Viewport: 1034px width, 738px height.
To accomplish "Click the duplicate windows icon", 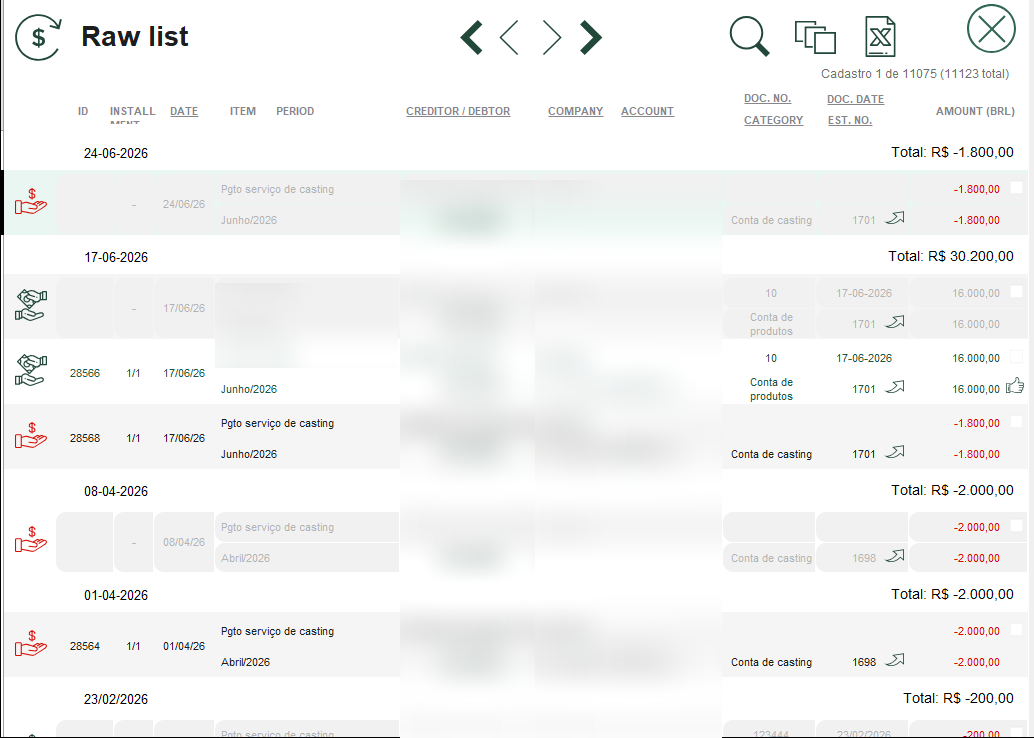I will pyautogui.click(x=815, y=37).
